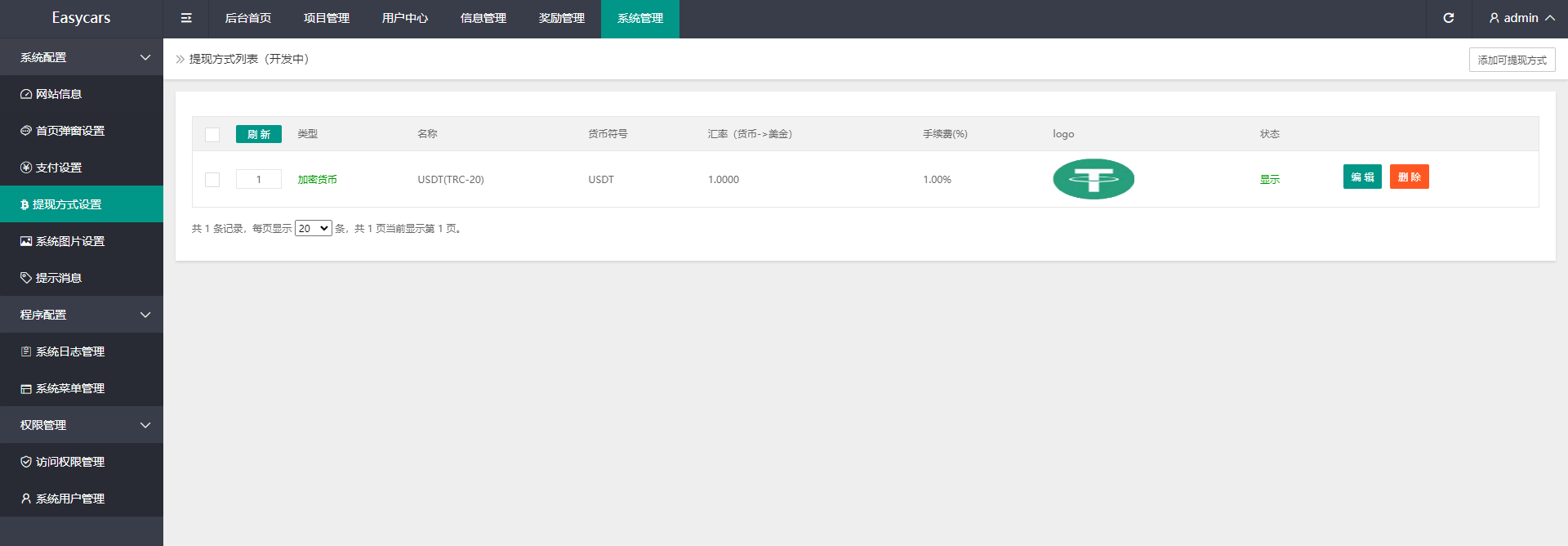
Task: Click the 访问权限管理 shield icon
Action: point(26,463)
